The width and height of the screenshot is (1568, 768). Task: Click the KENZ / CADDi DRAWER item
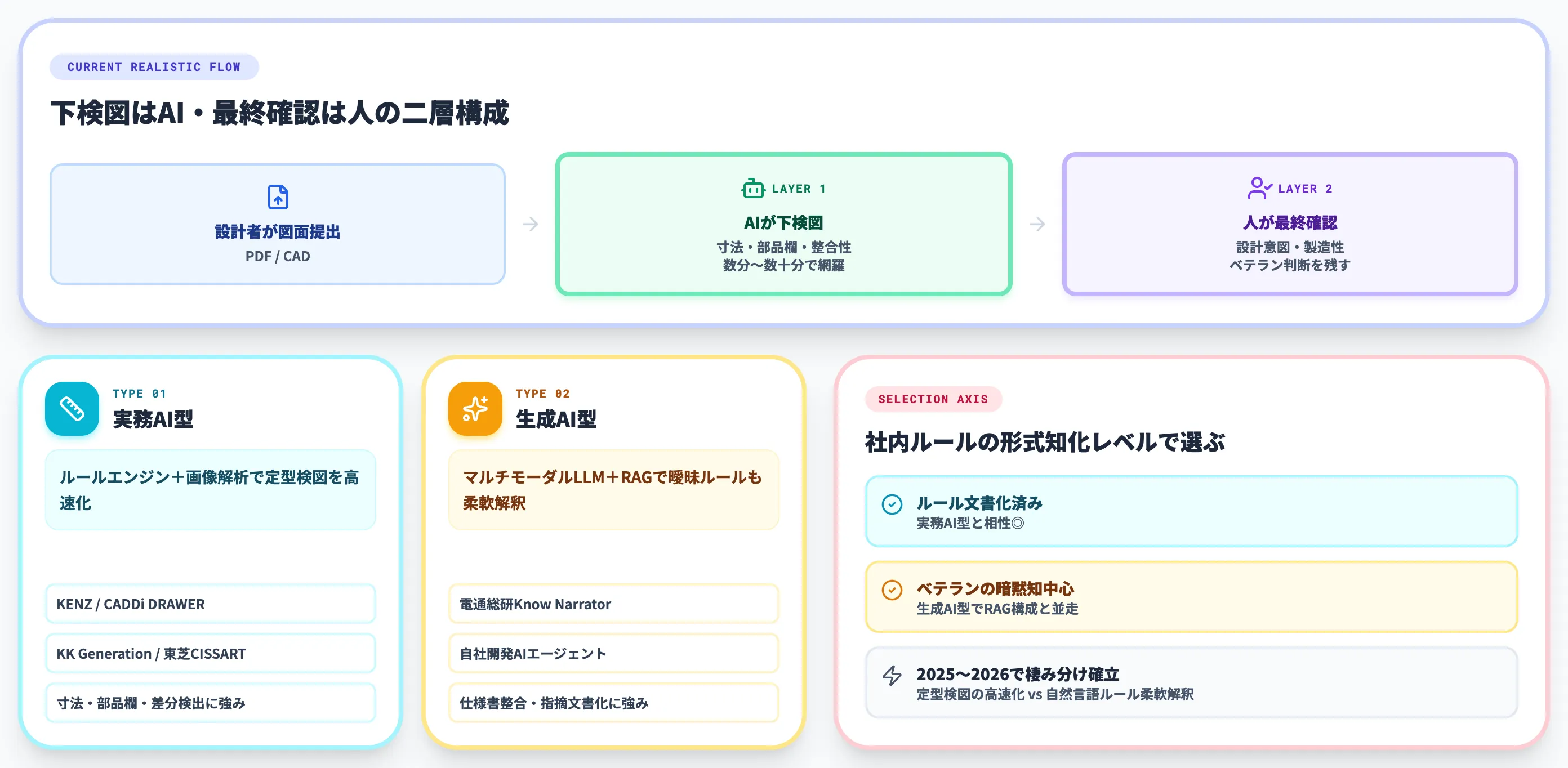pos(211,604)
